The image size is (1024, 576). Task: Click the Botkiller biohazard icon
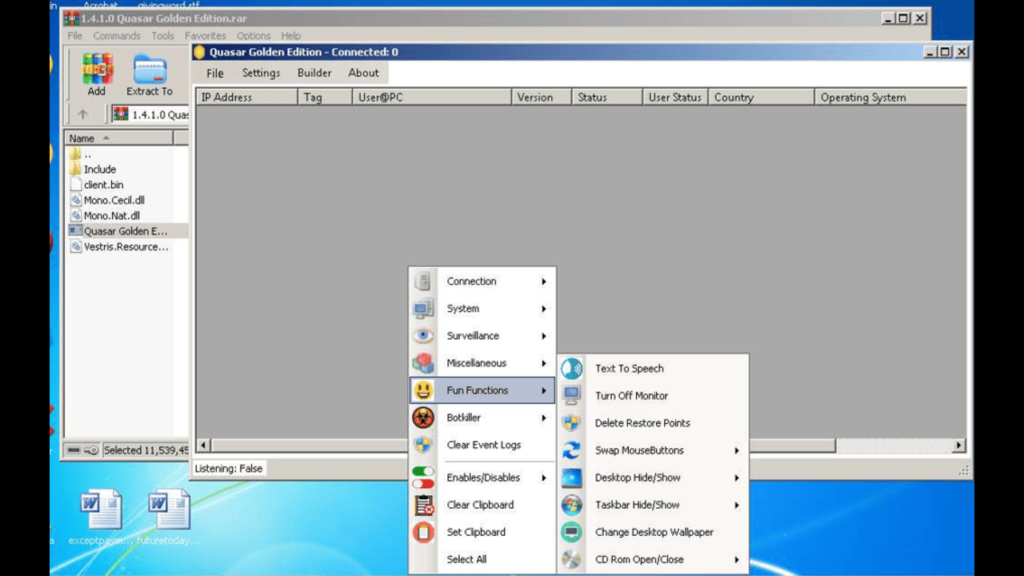coord(423,418)
